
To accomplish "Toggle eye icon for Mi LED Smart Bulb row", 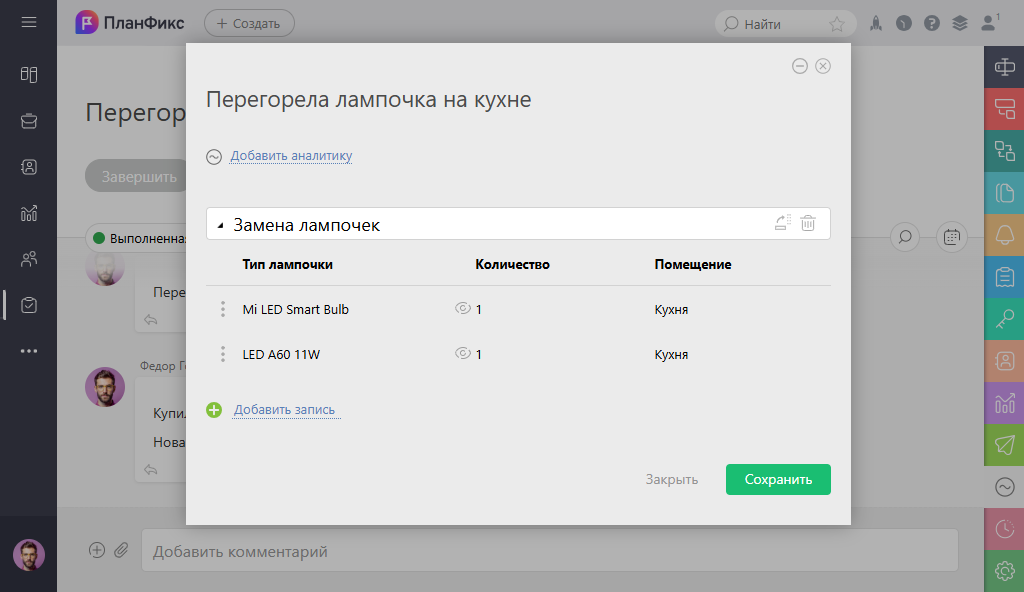I will click(462, 309).
